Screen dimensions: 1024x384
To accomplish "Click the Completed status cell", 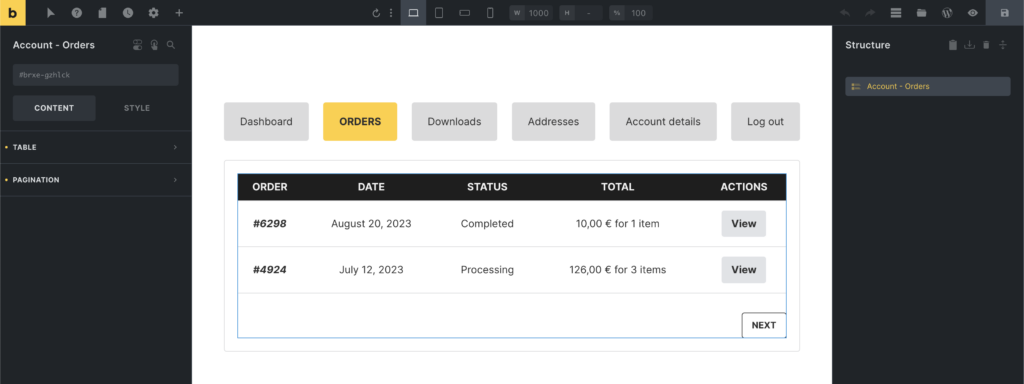I will (x=487, y=224).
